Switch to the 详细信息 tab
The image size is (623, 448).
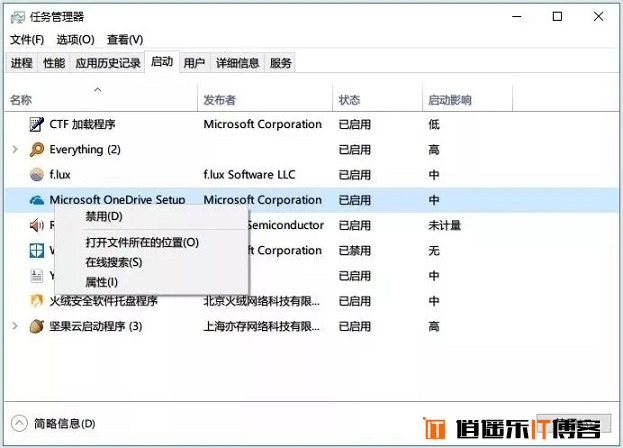click(237, 63)
